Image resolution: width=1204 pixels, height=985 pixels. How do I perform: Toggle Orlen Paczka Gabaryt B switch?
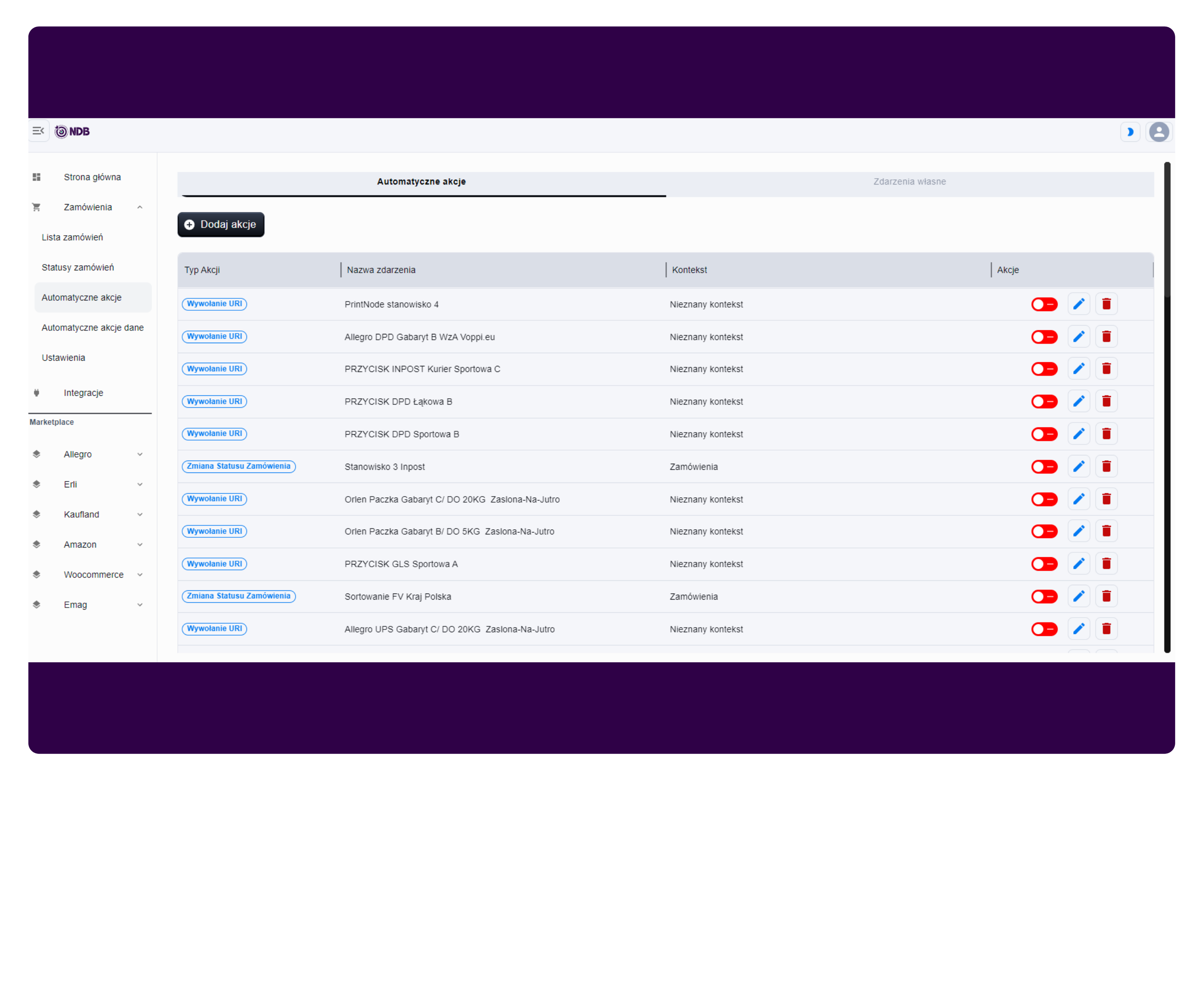click(1044, 531)
